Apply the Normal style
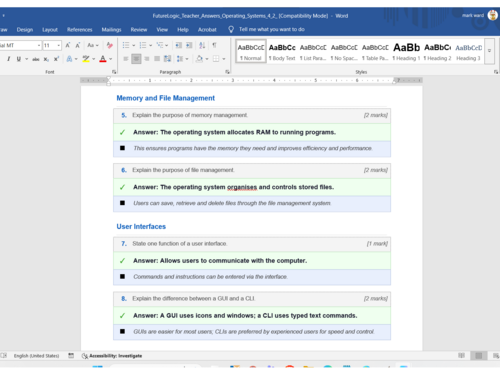The image size is (500, 375). coord(251,51)
